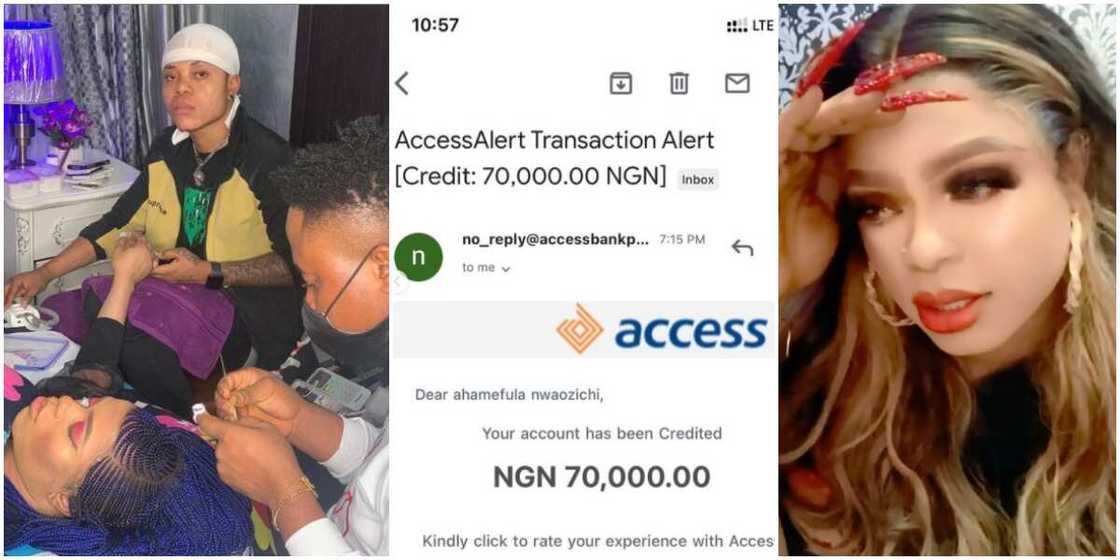Reply using the curved arrow icon
1120x560 pixels.
coord(742,248)
